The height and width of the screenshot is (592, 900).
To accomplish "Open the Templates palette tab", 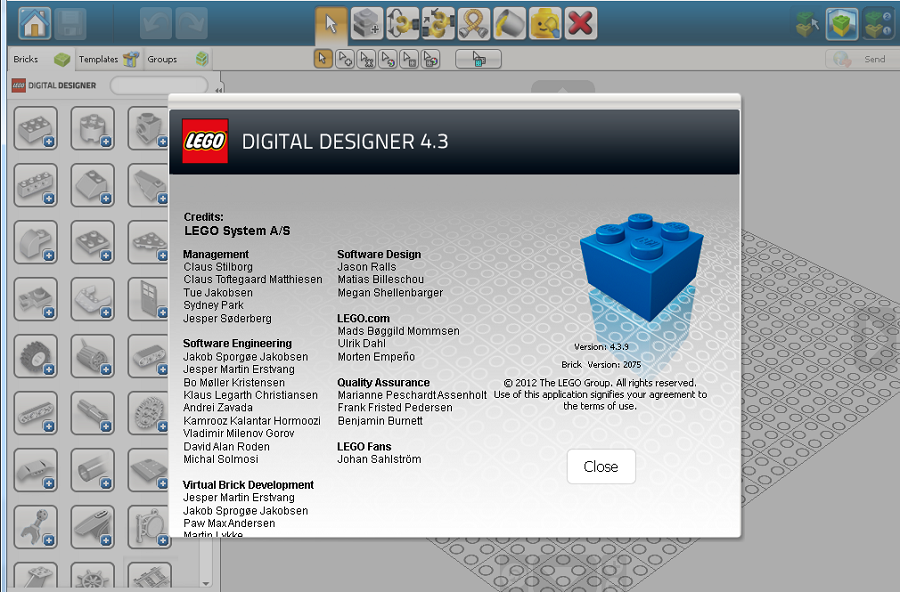I will click(x=108, y=59).
